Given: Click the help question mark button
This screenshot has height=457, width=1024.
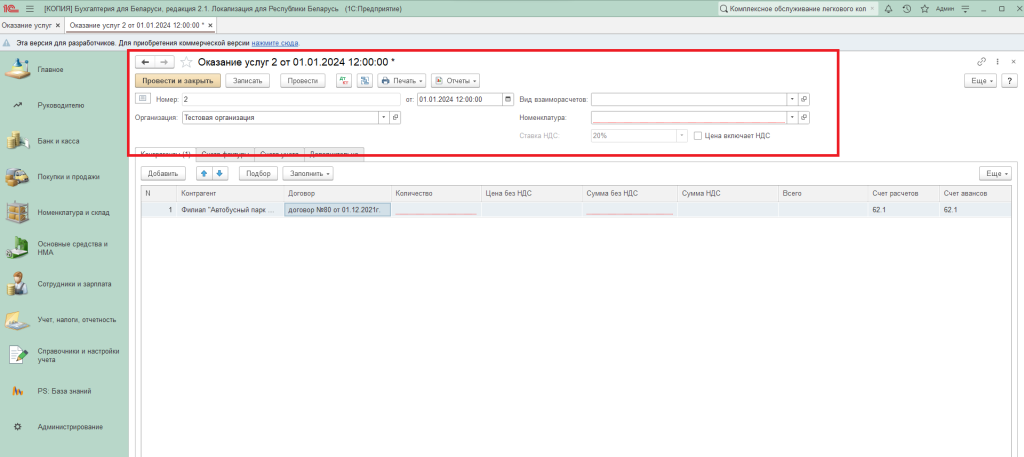Looking at the screenshot, I should pyautogui.click(x=1009, y=80).
